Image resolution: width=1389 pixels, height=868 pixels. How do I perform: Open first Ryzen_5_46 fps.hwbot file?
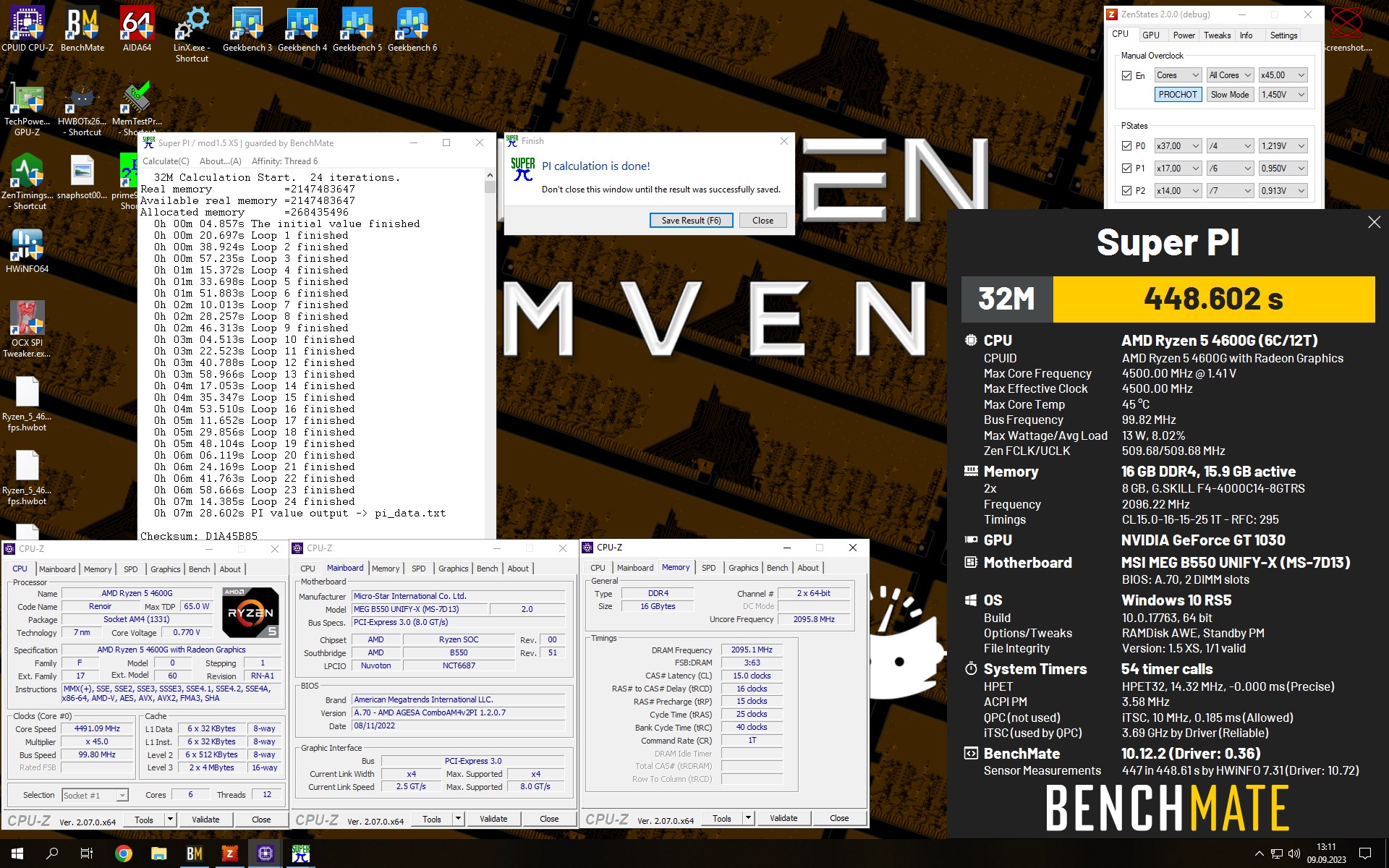point(27,404)
